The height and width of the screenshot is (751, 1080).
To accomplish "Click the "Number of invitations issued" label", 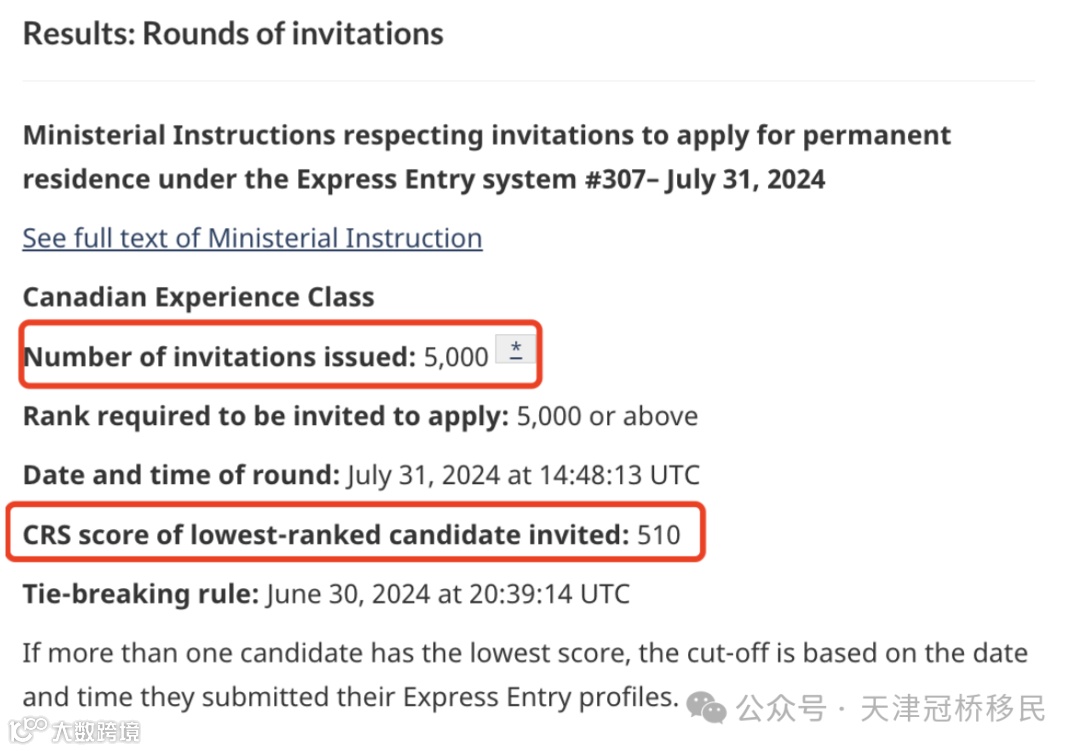I will 218,356.
